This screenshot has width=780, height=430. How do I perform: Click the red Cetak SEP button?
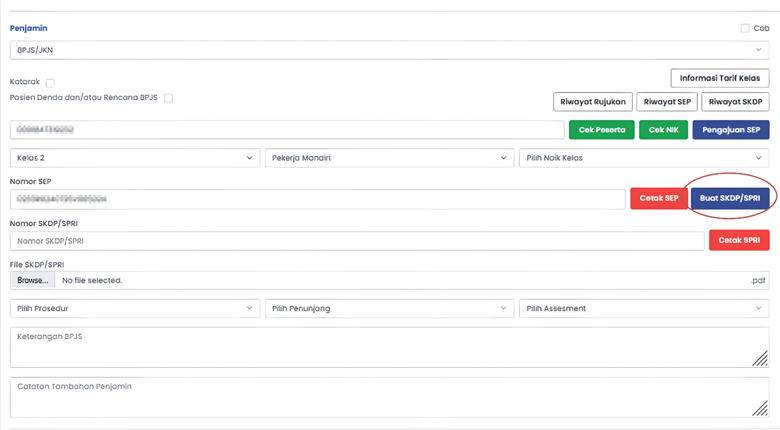pyautogui.click(x=658, y=198)
